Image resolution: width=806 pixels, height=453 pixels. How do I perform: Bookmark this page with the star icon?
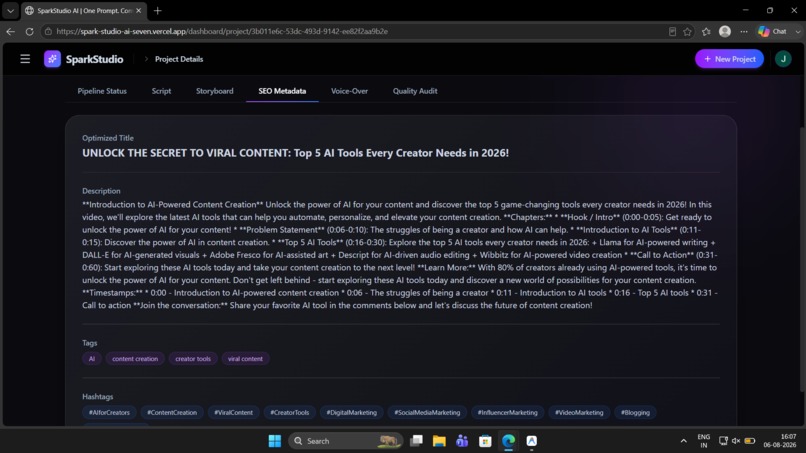tap(687, 31)
